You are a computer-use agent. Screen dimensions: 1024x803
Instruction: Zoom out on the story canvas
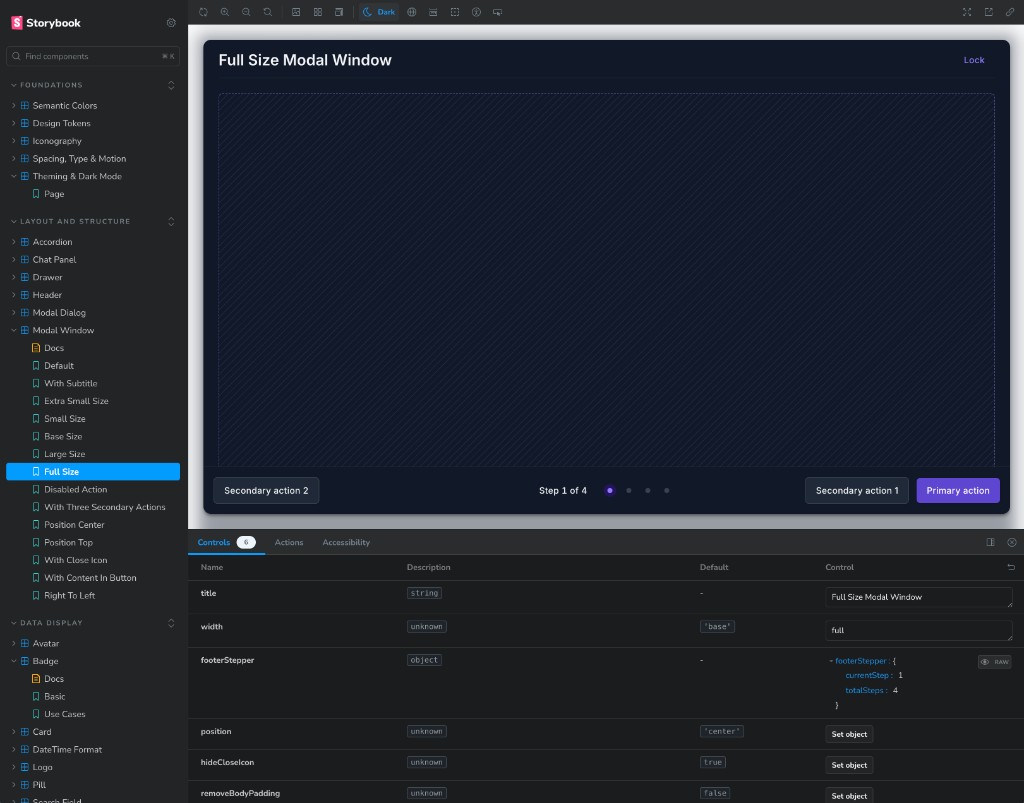tap(246, 12)
